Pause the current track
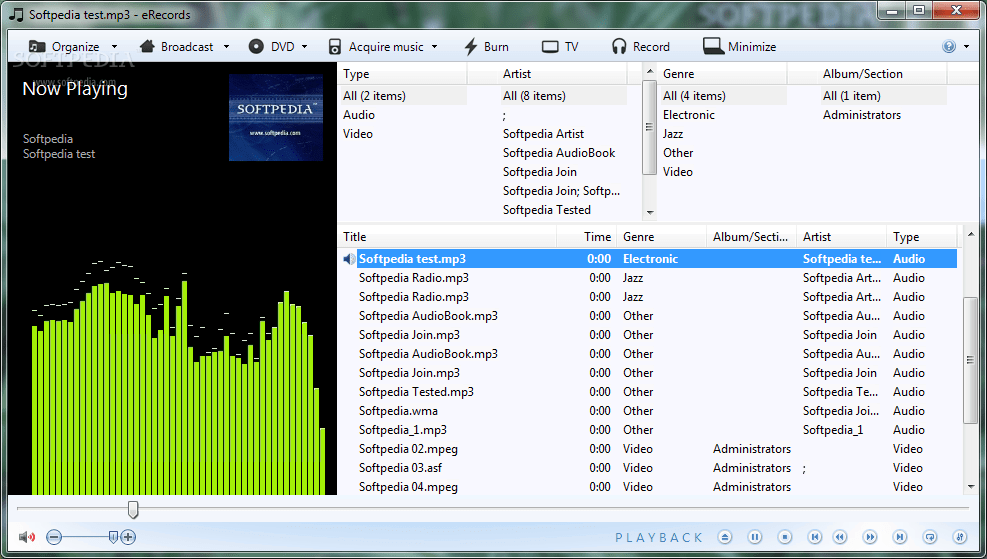Viewport: 987px width, 559px height. 755,537
